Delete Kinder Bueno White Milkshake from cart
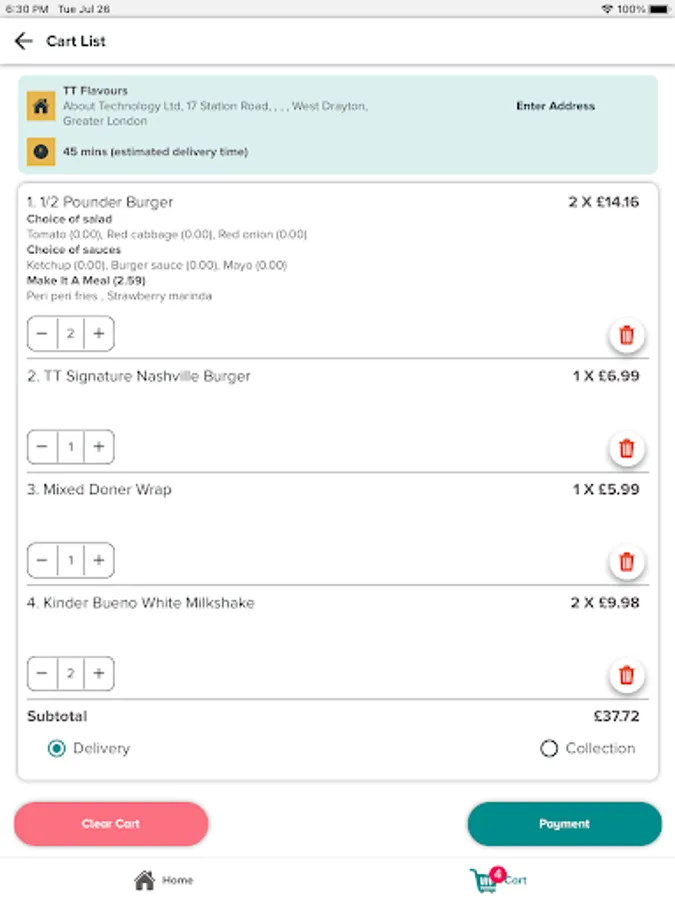The width and height of the screenshot is (675, 900). point(627,675)
